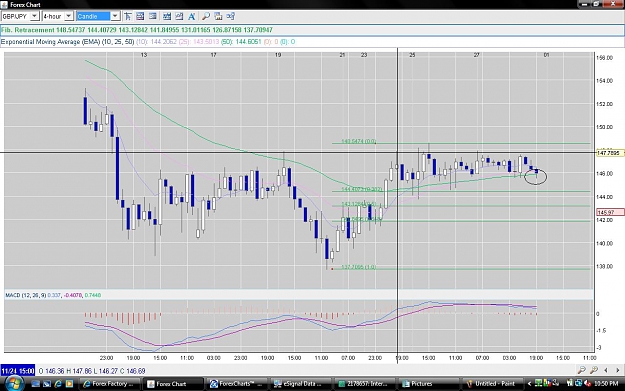
Task: Click the 148.5474 (0.0) Fibonacci level label
Action: (x=358, y=141)
